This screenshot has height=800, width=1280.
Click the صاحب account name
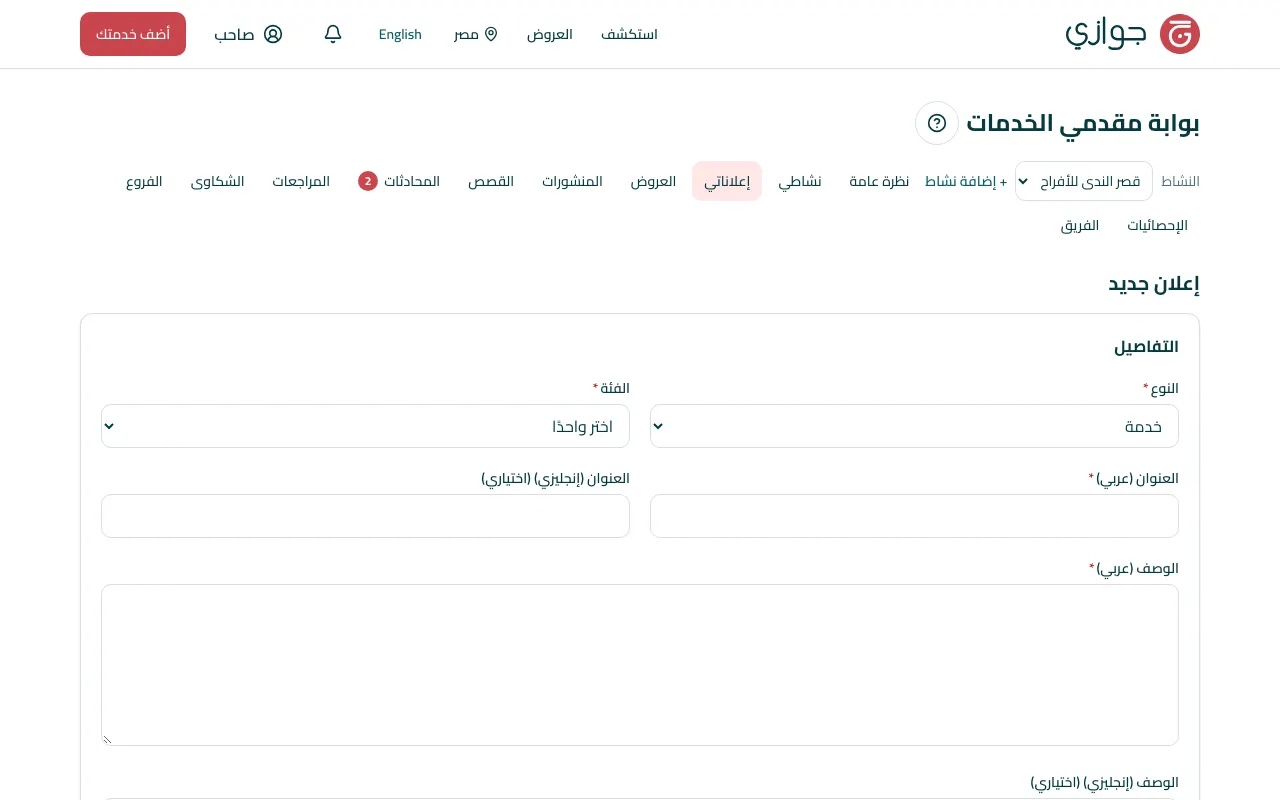coord(234,34)
